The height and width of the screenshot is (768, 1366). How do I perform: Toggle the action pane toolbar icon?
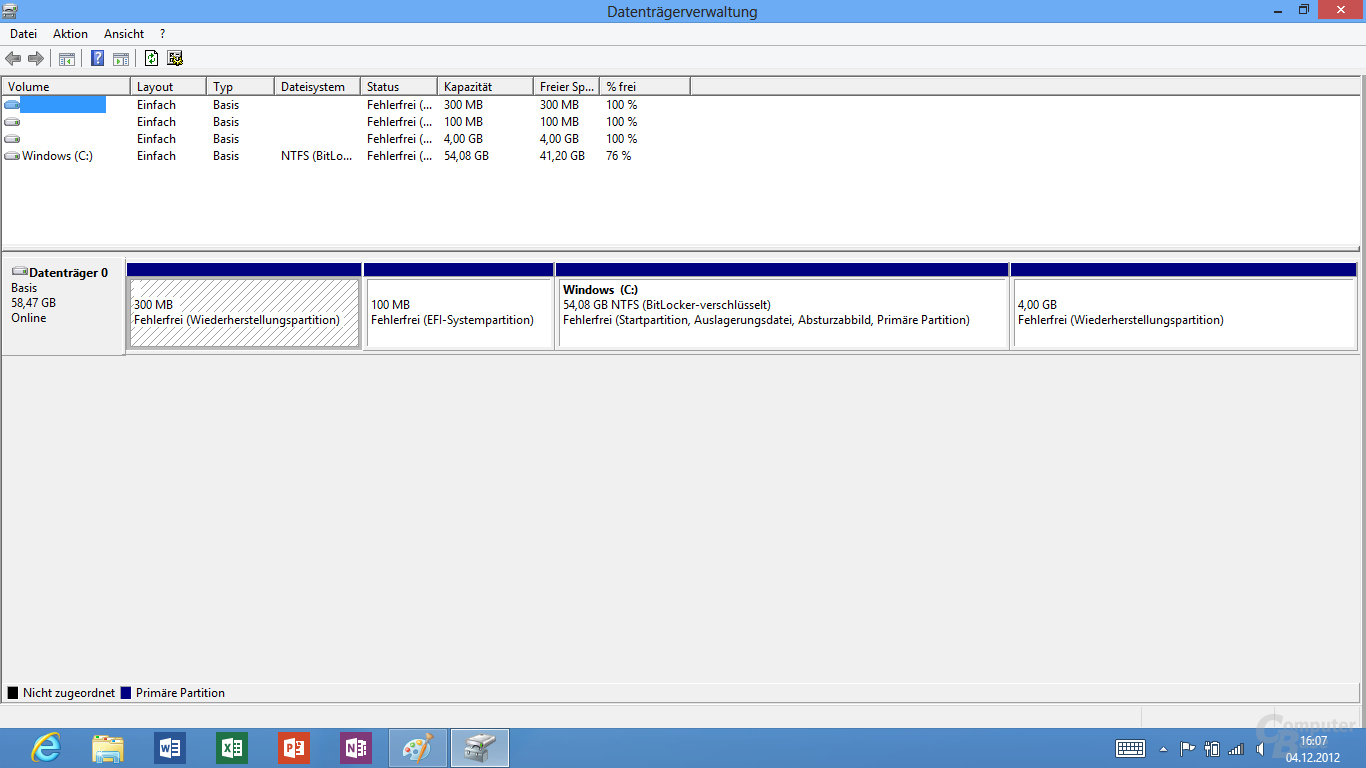point(121,59)
